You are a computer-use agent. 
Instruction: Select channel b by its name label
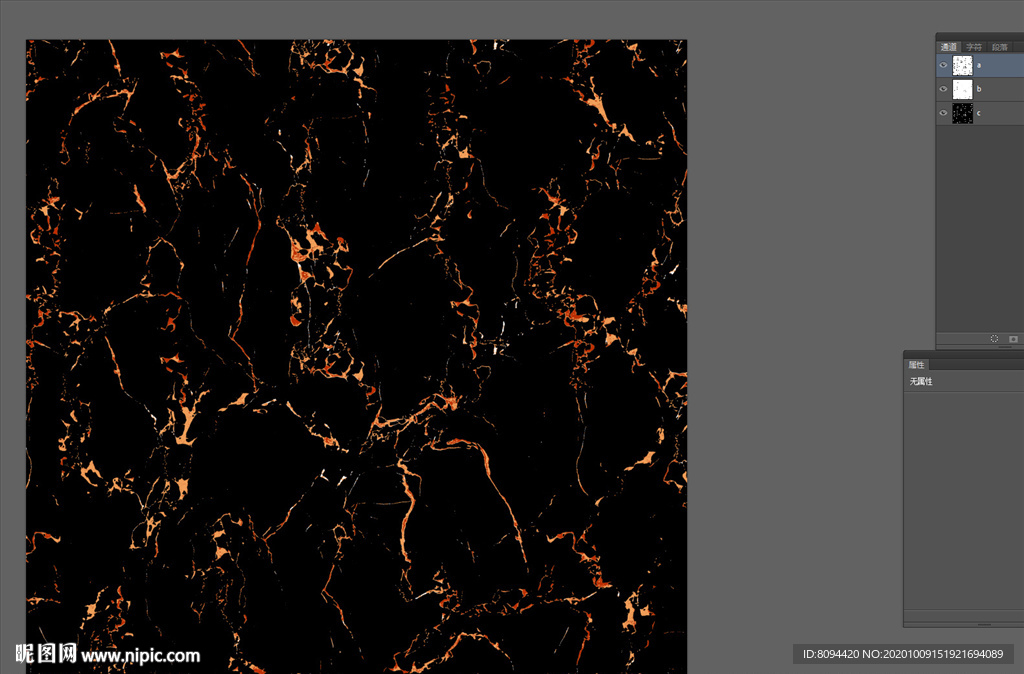click(x=979, y=89)
